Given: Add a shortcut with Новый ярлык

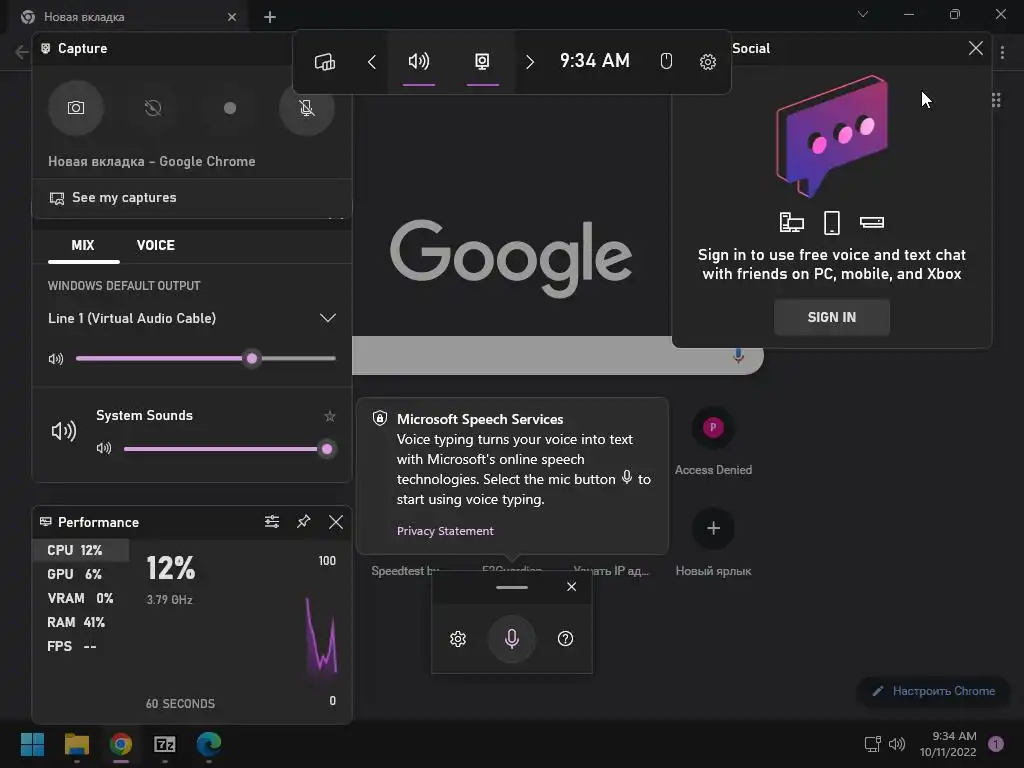Looking at the screenshot, I should (713, 541).
